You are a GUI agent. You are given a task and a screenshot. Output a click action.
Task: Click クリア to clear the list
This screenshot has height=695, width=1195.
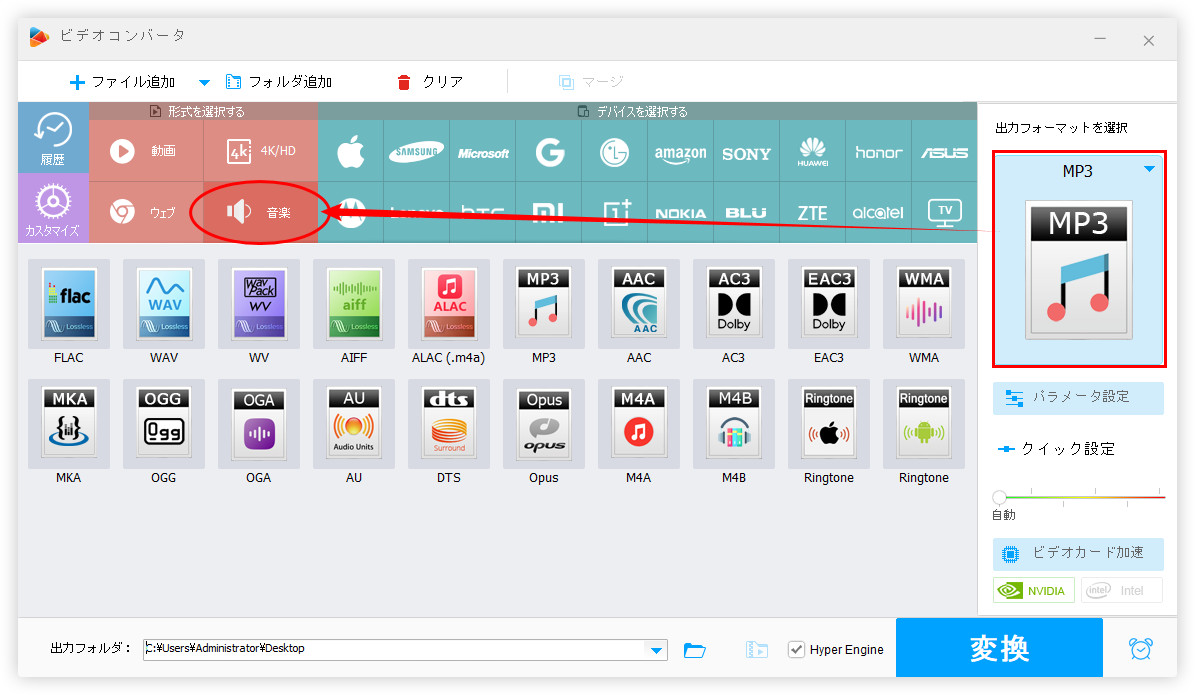(x=430, y=82)
